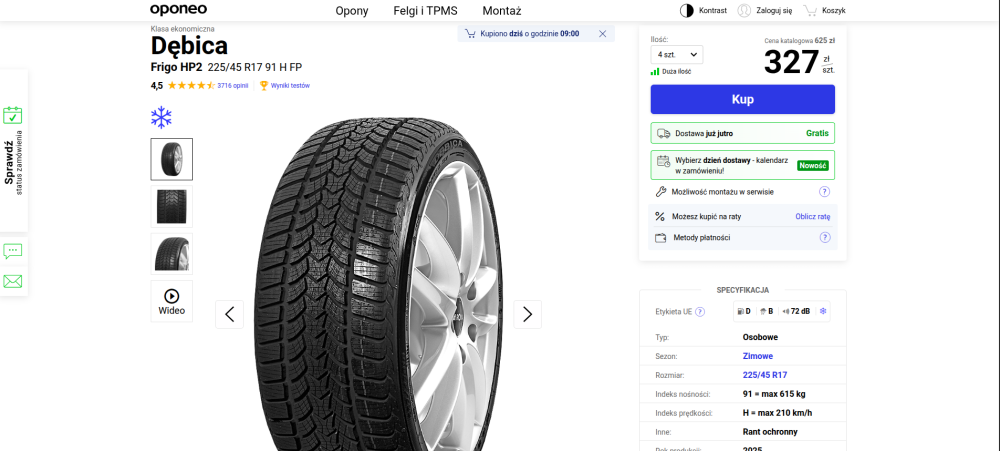1000x451 pixels.
Task: Open help for Metody płatności
Action: tap(825, 237)
